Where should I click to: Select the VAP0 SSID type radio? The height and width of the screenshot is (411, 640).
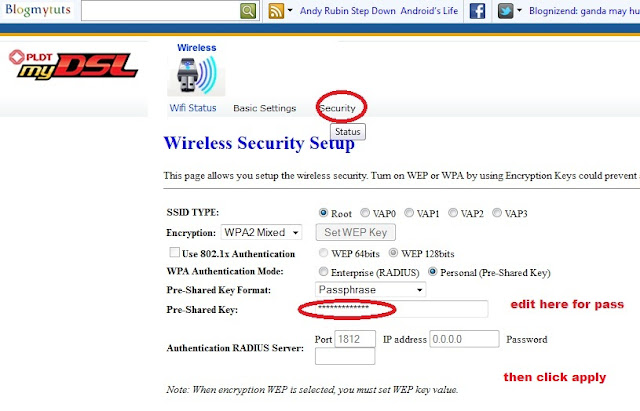pos(364,213)
